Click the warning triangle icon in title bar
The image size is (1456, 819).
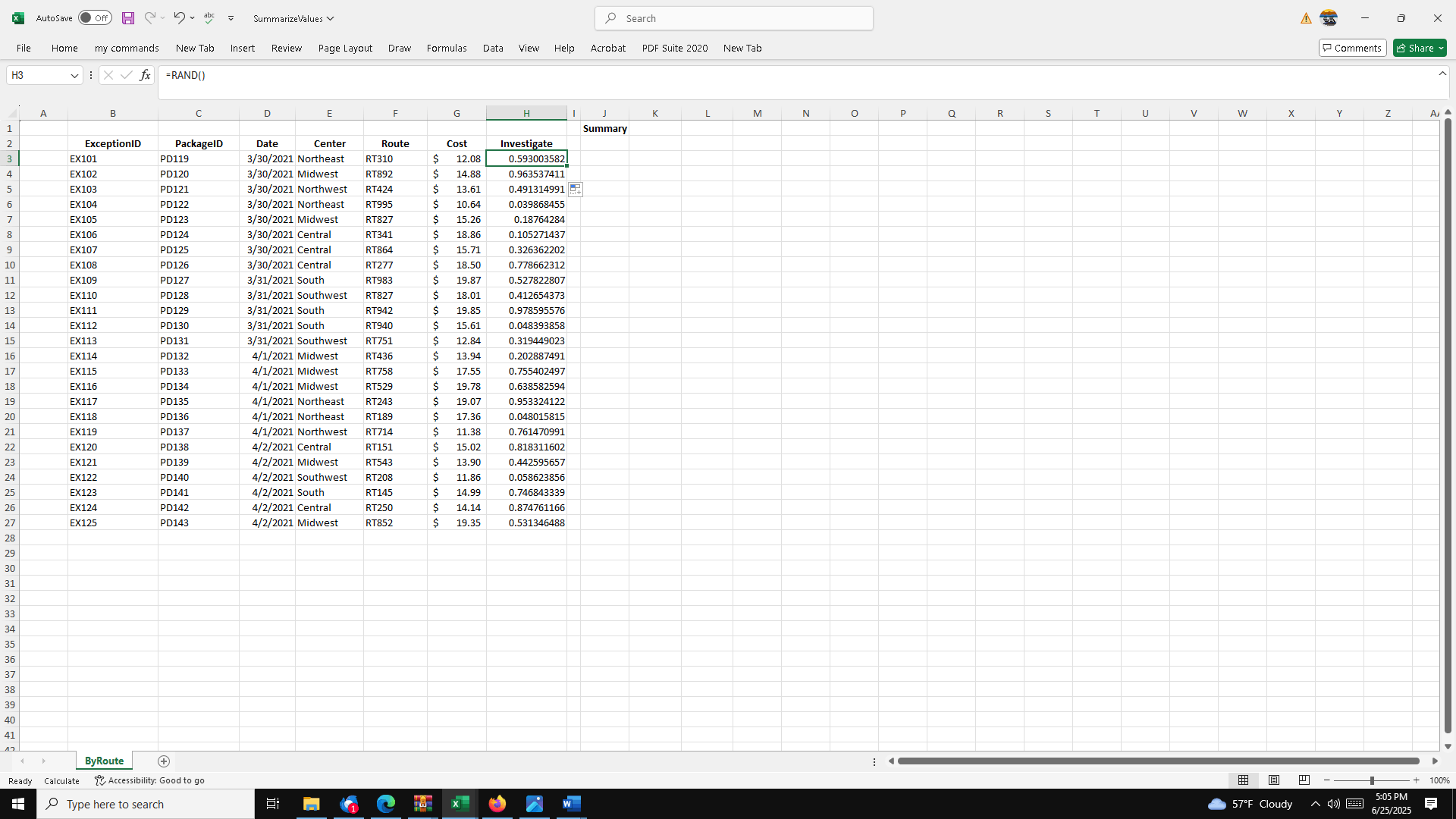(1306, 18)
